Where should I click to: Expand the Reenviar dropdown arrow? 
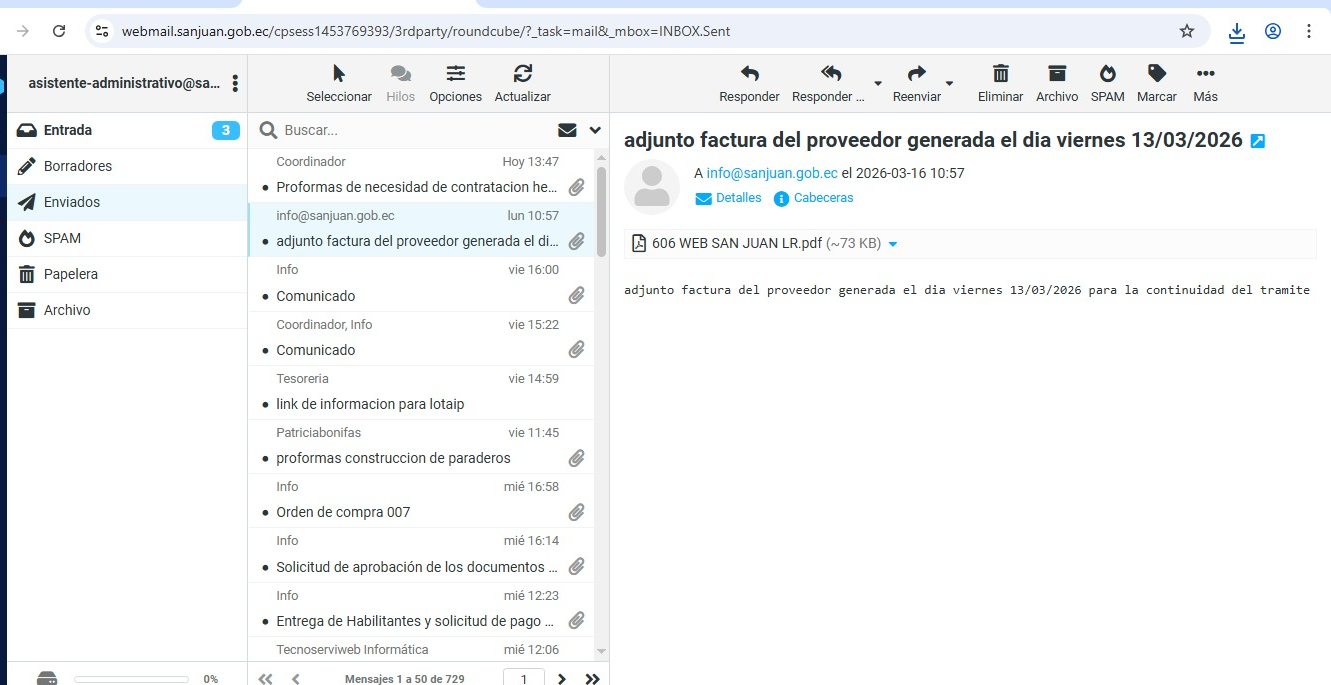pyautogui.click(x=949, y=83)
